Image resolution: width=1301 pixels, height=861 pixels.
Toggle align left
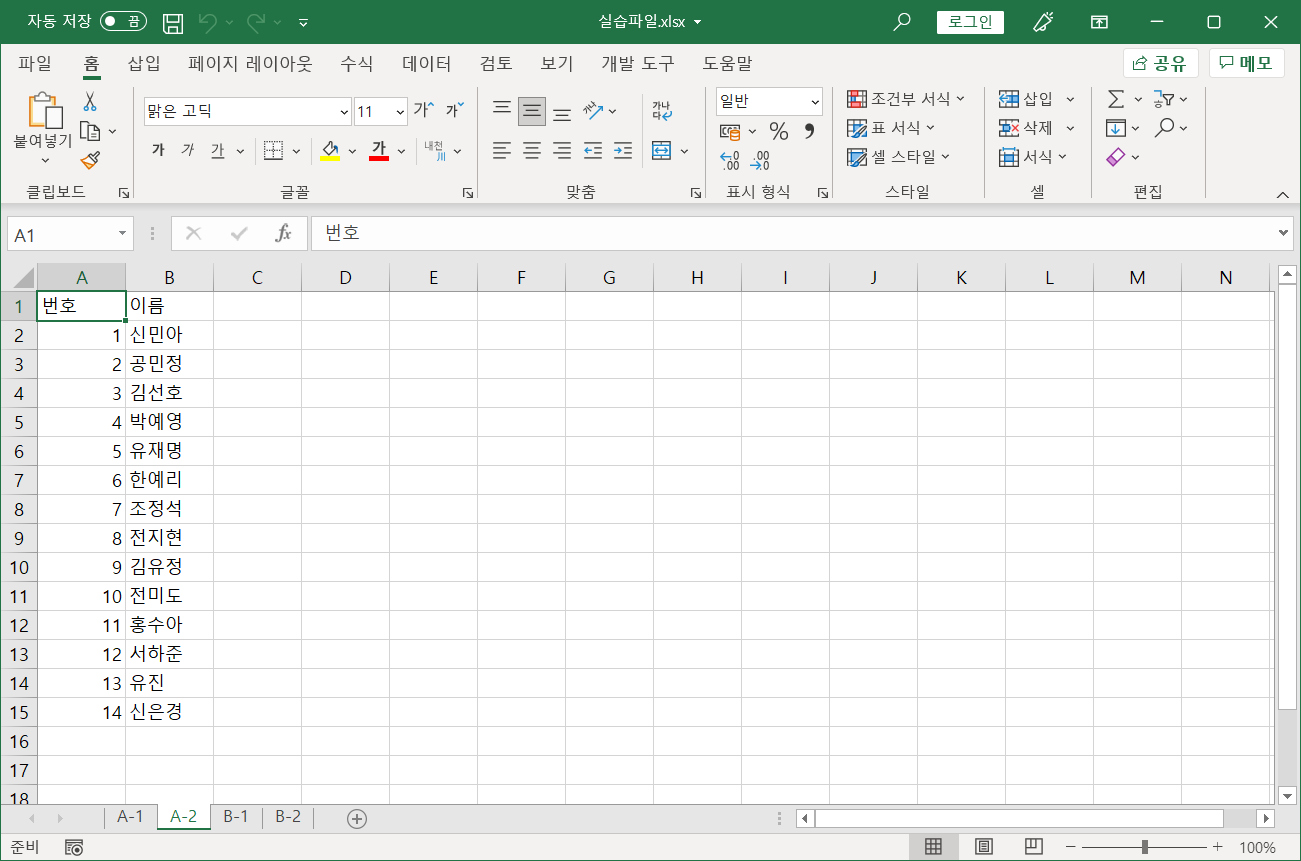(502, 151)
